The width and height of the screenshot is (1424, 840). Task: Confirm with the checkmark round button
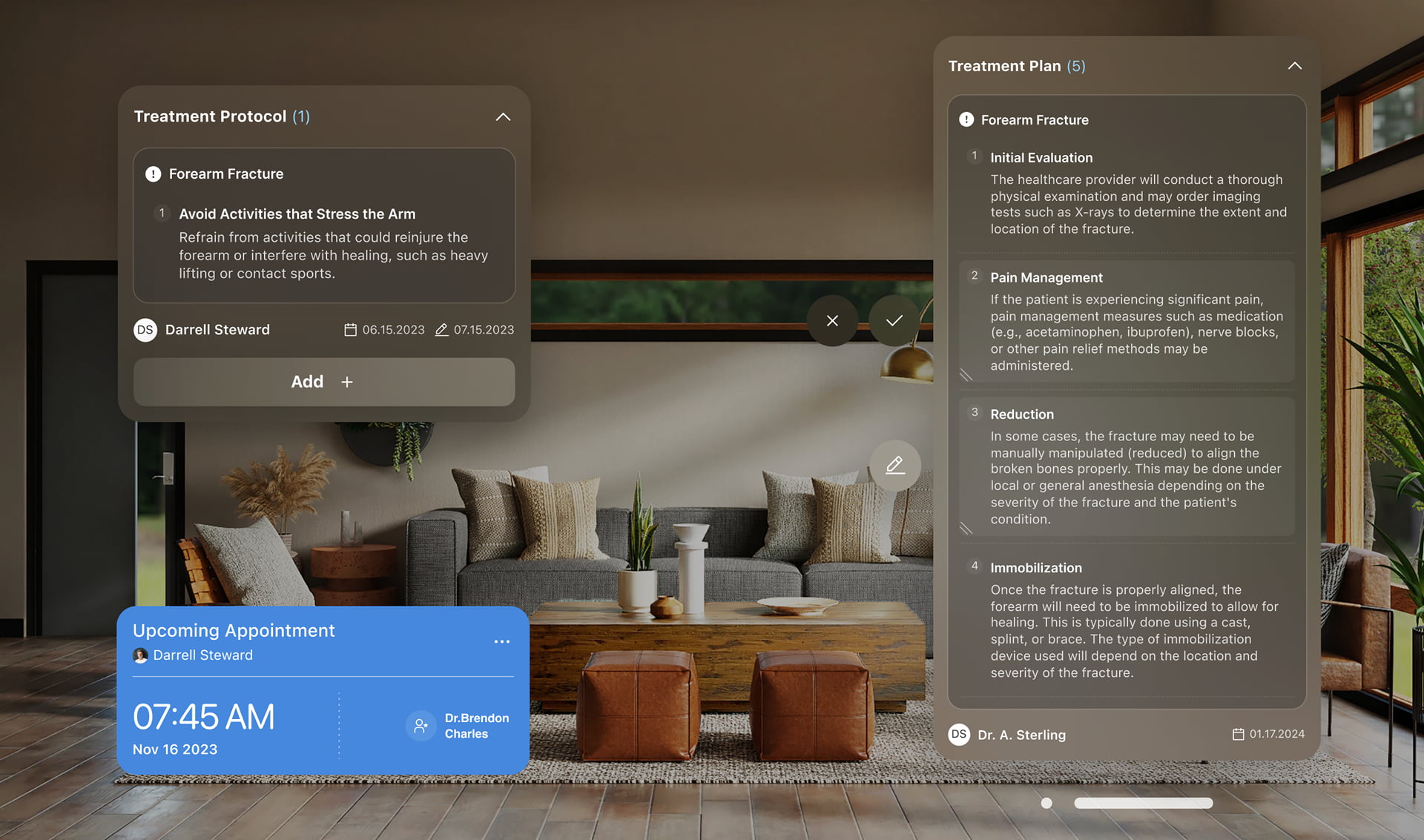(x=894, y=320)
